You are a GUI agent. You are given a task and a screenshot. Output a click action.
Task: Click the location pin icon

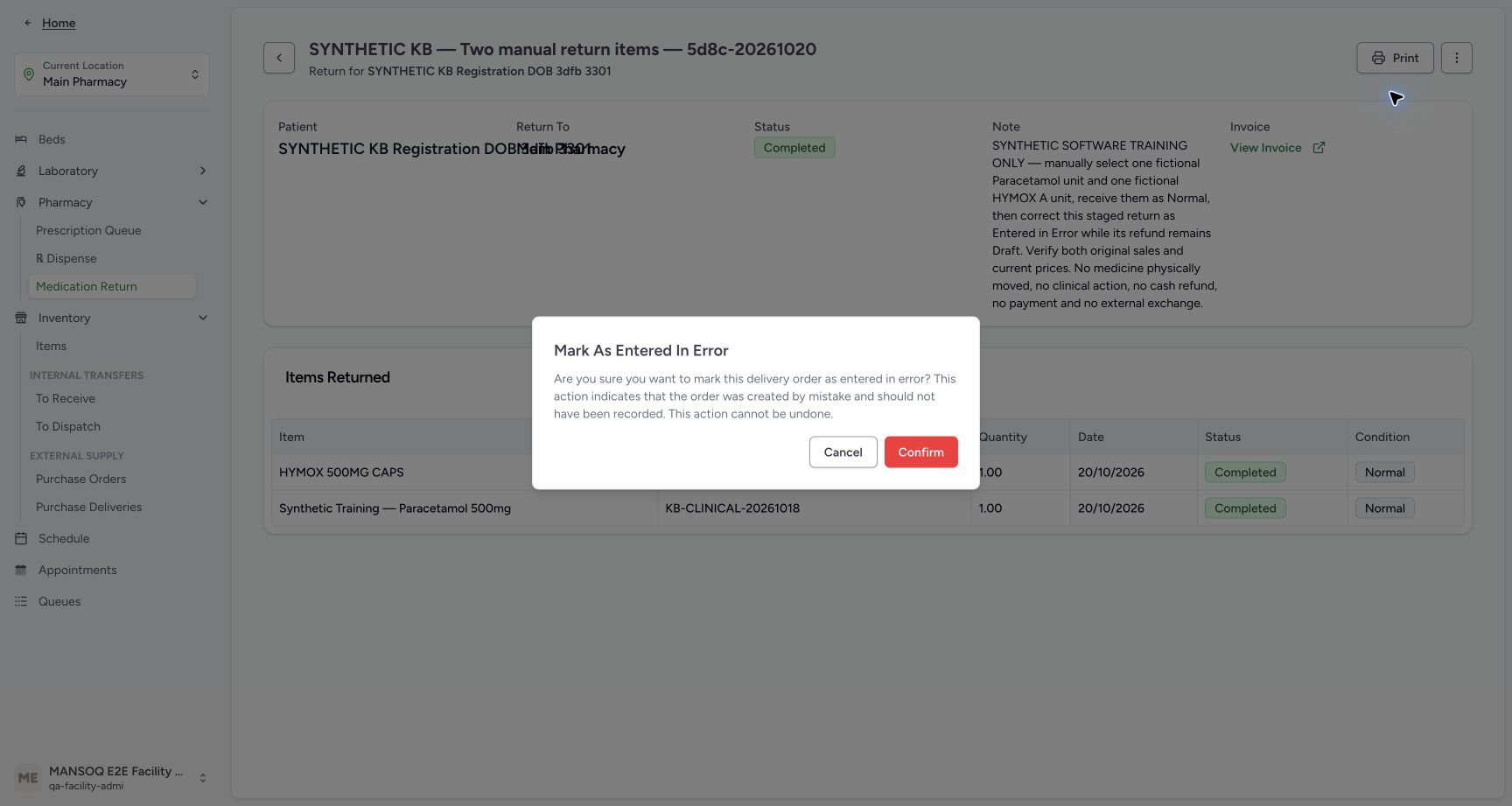[x=29, y=74]
